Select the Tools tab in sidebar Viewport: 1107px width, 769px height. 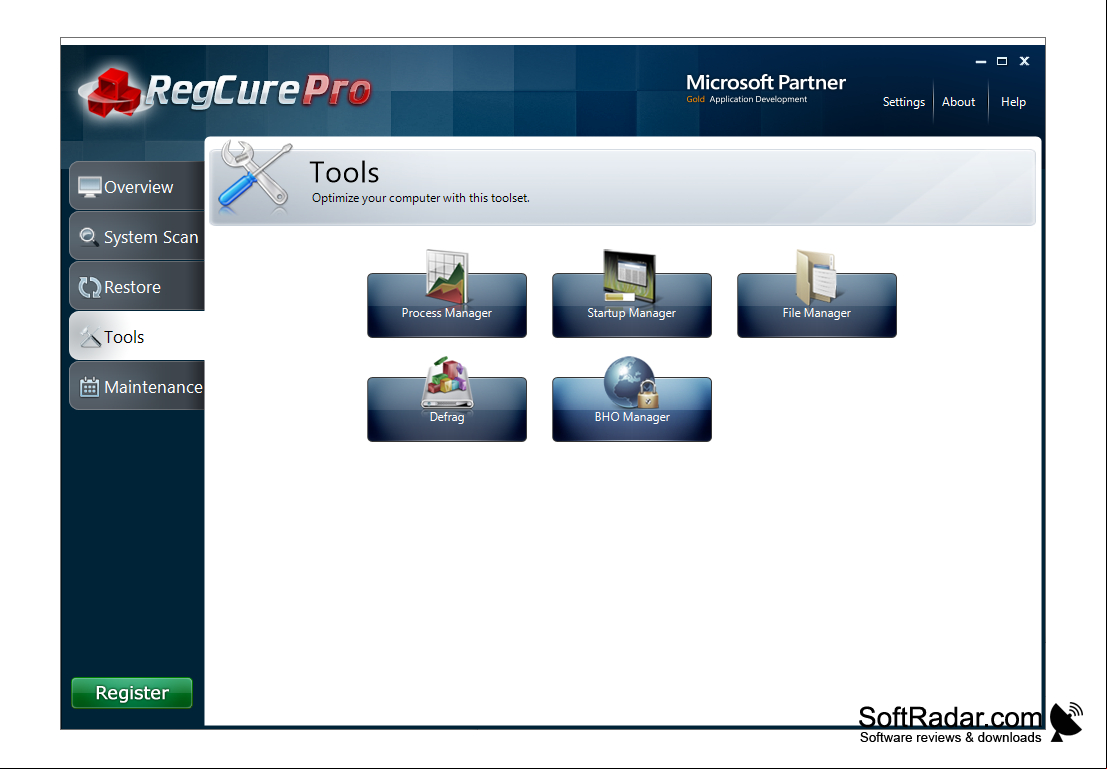point(137,336)
